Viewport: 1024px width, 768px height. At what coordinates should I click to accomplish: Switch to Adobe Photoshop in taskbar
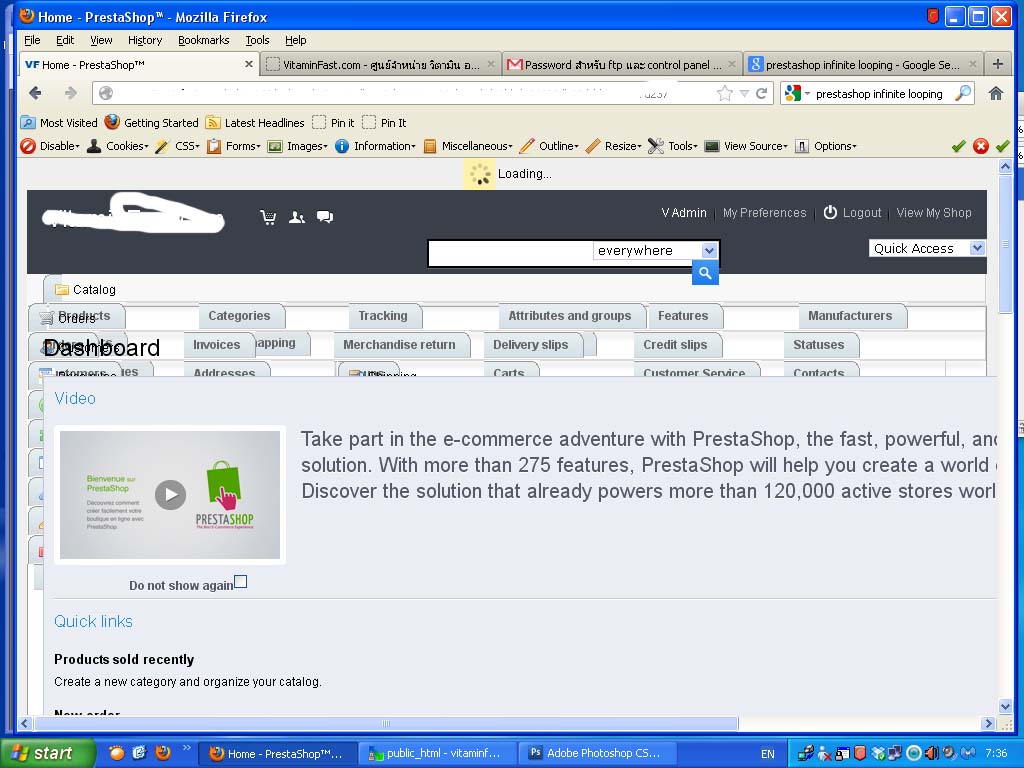(x=598, y=753)
